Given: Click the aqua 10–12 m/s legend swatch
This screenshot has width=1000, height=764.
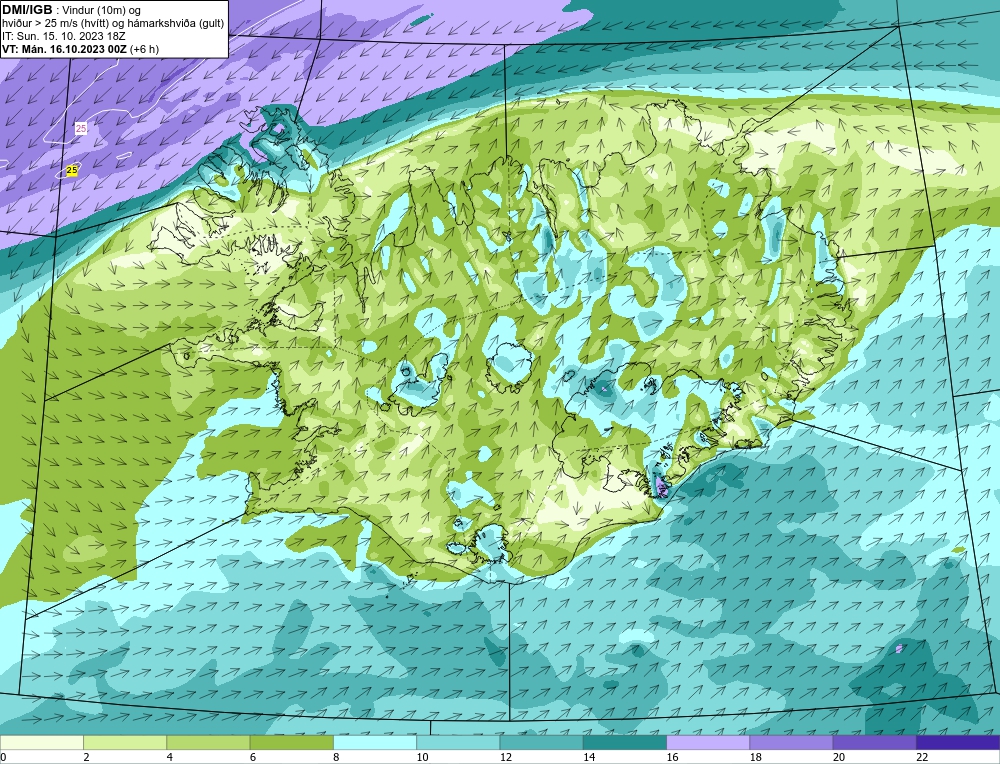Looking at the screenshot, I should click(458, 742).
